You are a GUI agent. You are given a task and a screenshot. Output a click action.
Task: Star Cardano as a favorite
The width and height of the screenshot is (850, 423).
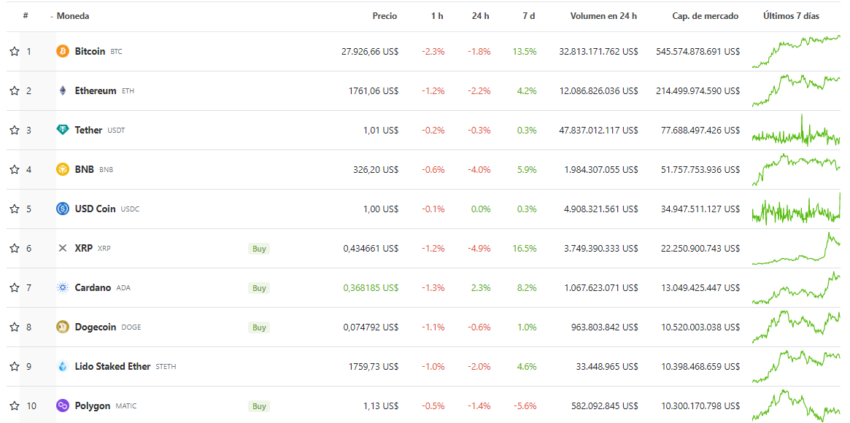click(x=14, y=288)
